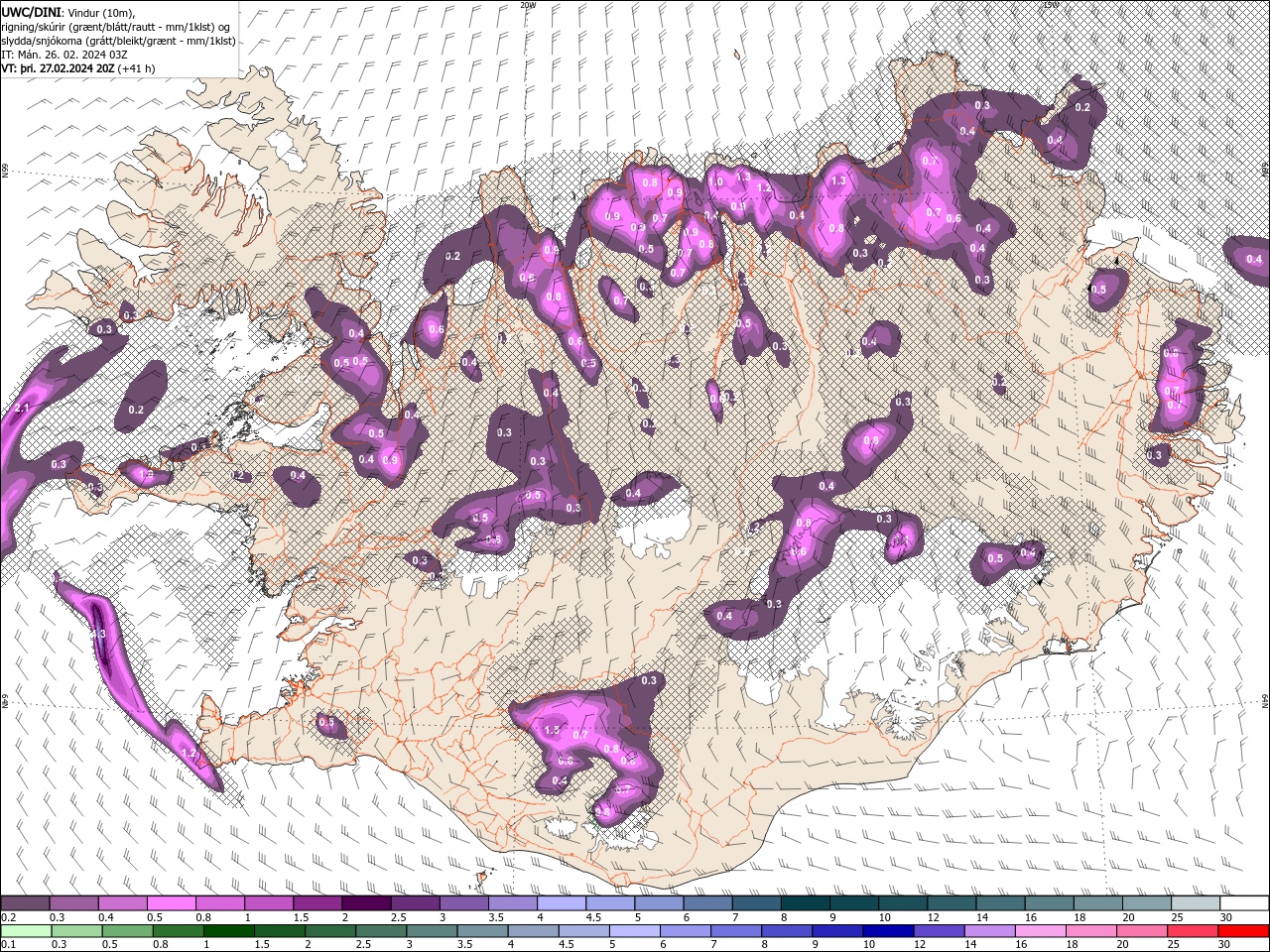Viewport: 1270px width, 952px height.
Task: Pick the darkest purple 2–2.5 legend swatch
Action: [x=366, y=903]
